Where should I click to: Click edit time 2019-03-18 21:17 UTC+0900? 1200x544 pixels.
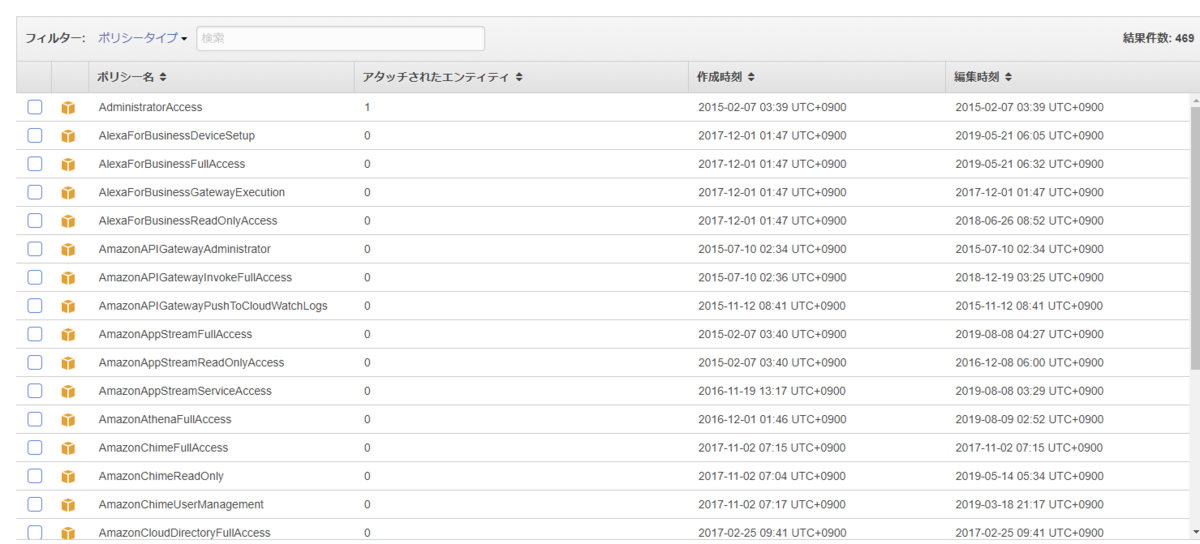point(1029,505)
